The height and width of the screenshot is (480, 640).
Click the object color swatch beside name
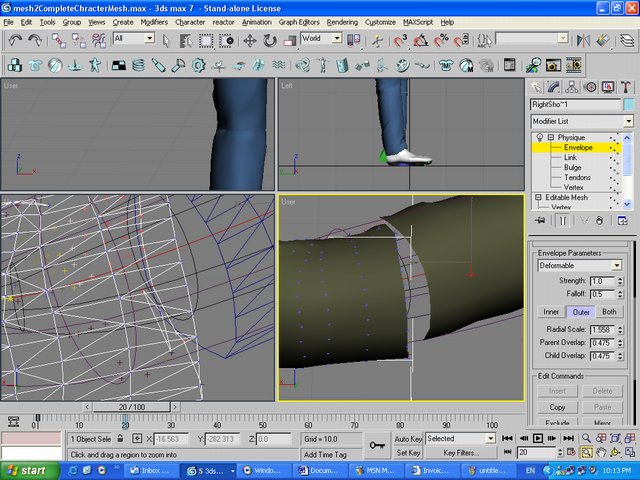(x=629, y=104)
